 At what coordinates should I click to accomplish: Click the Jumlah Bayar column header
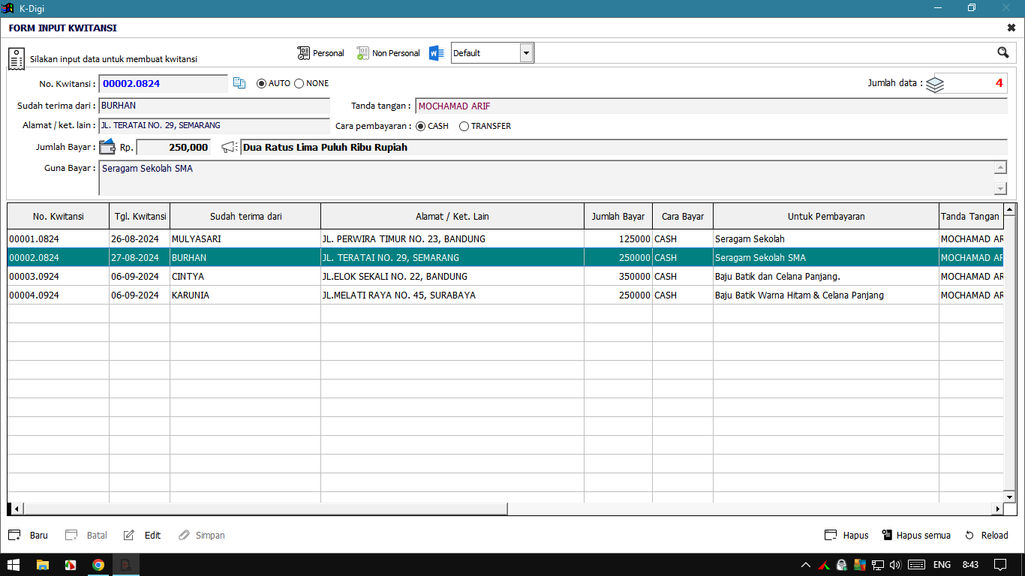tap(617, 216)
